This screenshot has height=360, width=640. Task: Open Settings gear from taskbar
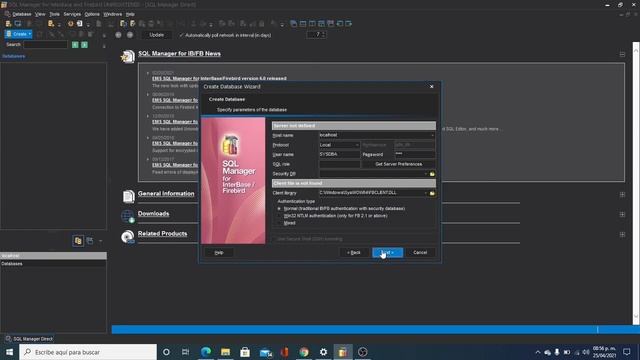[x=323, y=352]
